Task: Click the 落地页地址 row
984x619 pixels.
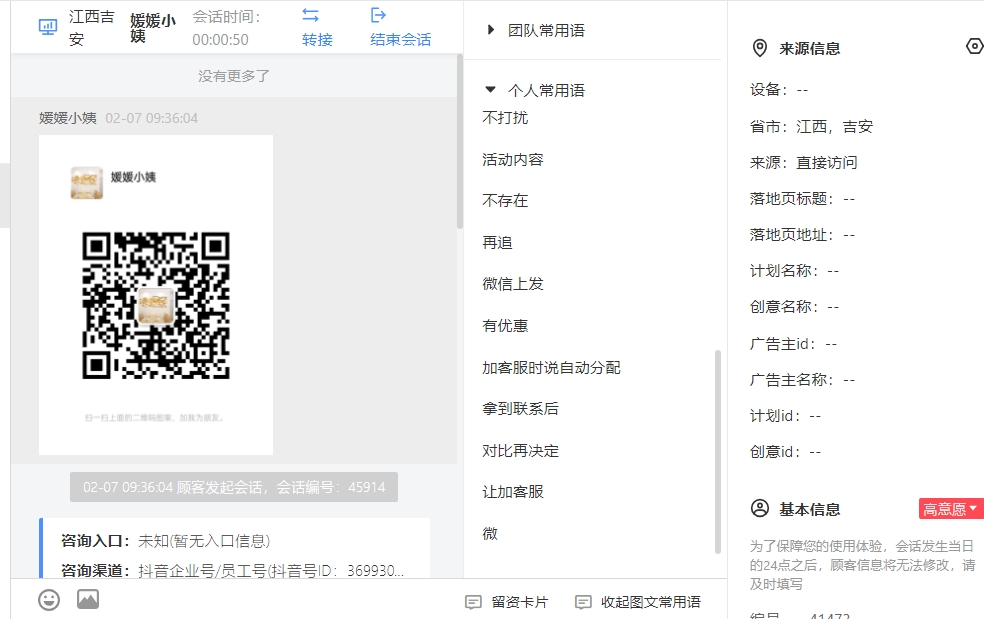Action: click(802, 235)
